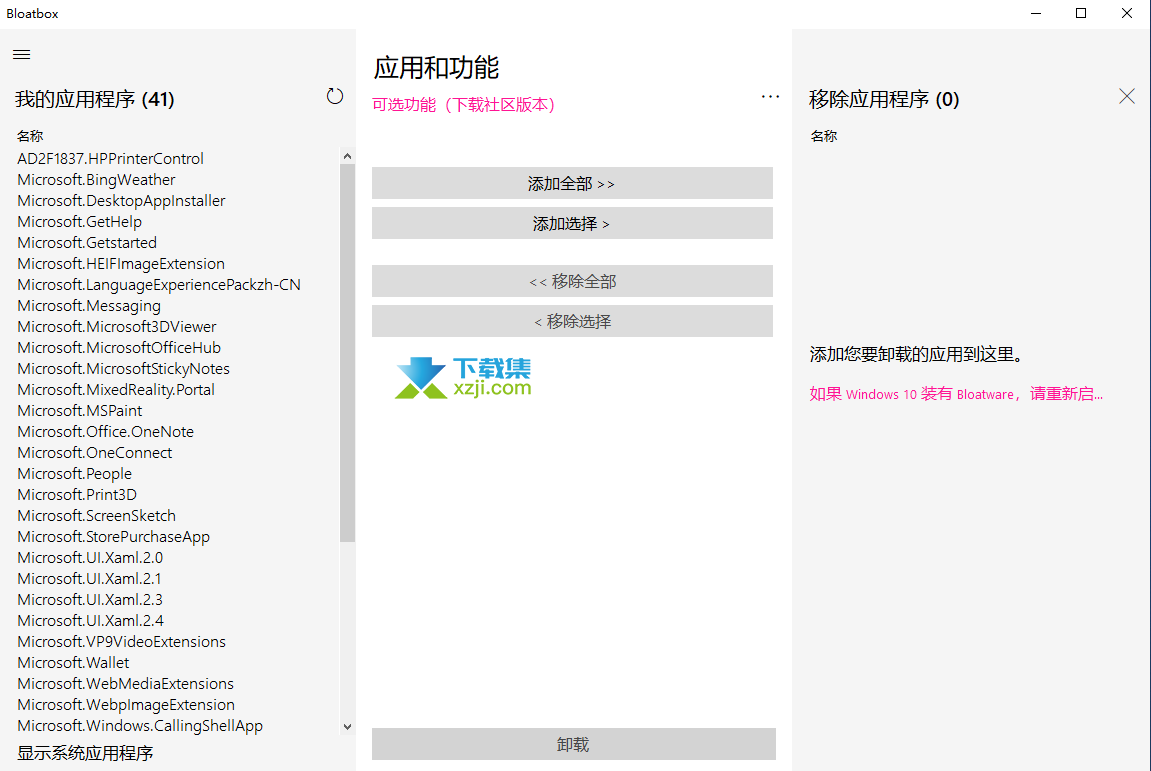Select Microsoft.Office.OneNote entry
The image size is (1151, 771).
pyautogui.click(x=105, y=432)
